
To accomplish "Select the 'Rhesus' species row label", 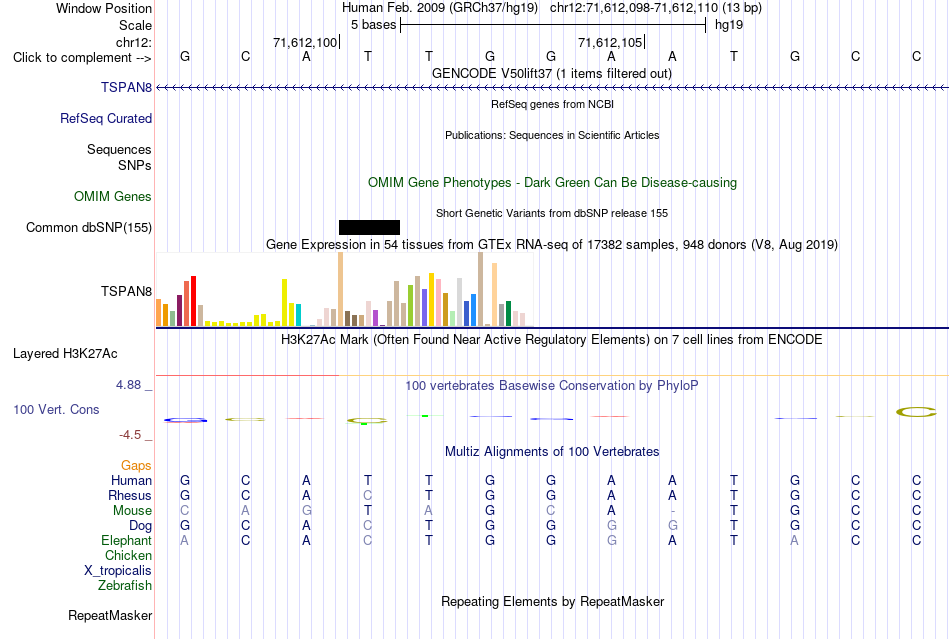I will [130, 495].
